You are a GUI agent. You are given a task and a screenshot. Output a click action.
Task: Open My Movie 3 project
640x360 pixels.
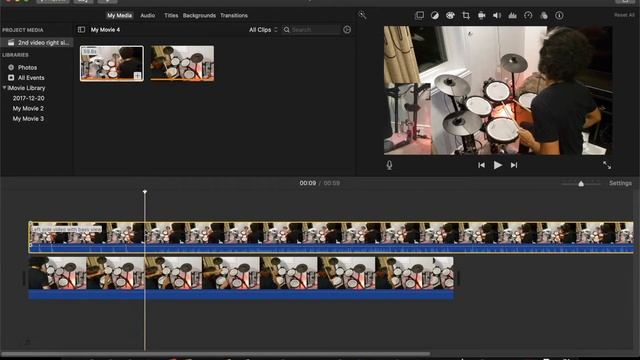pyautogui.click(x=28, y=118)
